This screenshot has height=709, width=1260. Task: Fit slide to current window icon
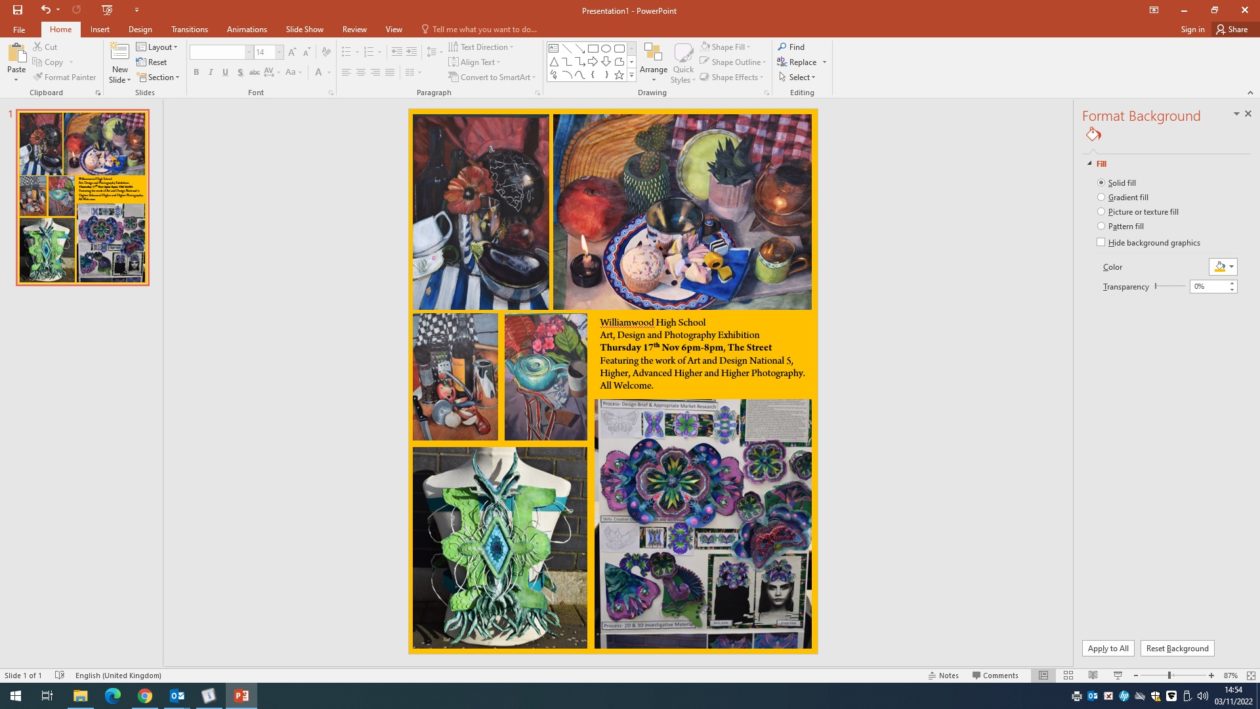1250,676
